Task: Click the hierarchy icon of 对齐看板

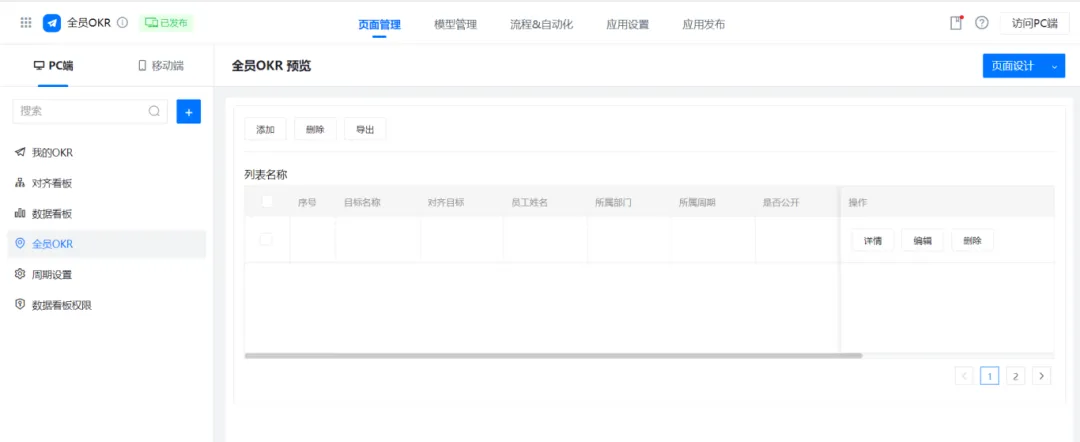Action: tap(20, 182)
